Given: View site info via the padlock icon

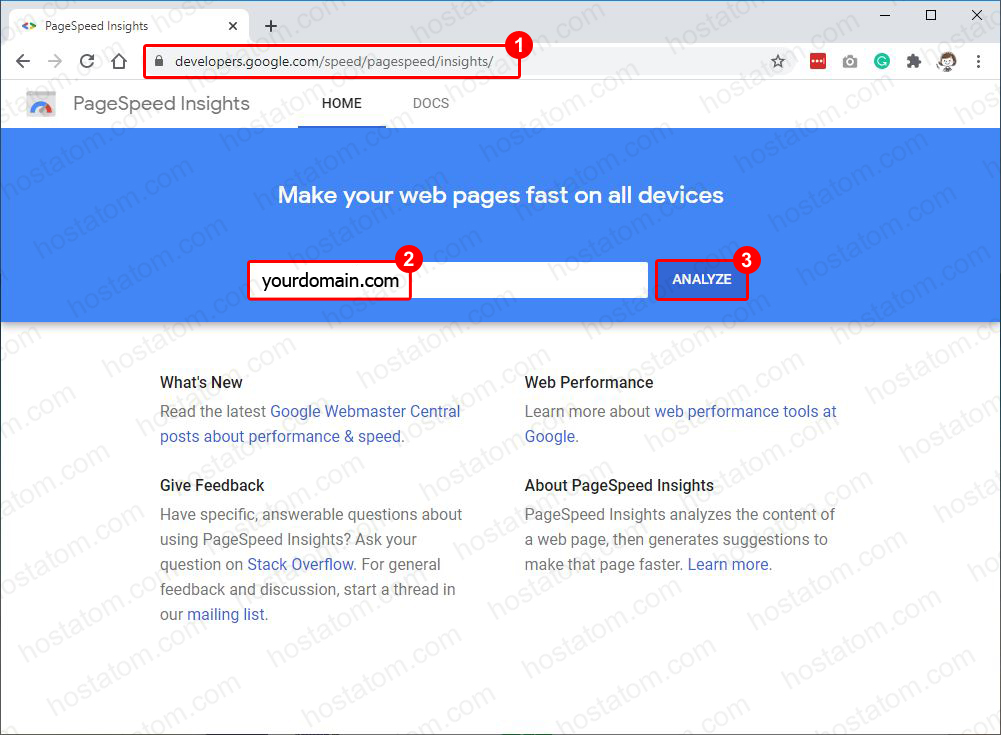Looking at the screenshot, I should point(159,61).
